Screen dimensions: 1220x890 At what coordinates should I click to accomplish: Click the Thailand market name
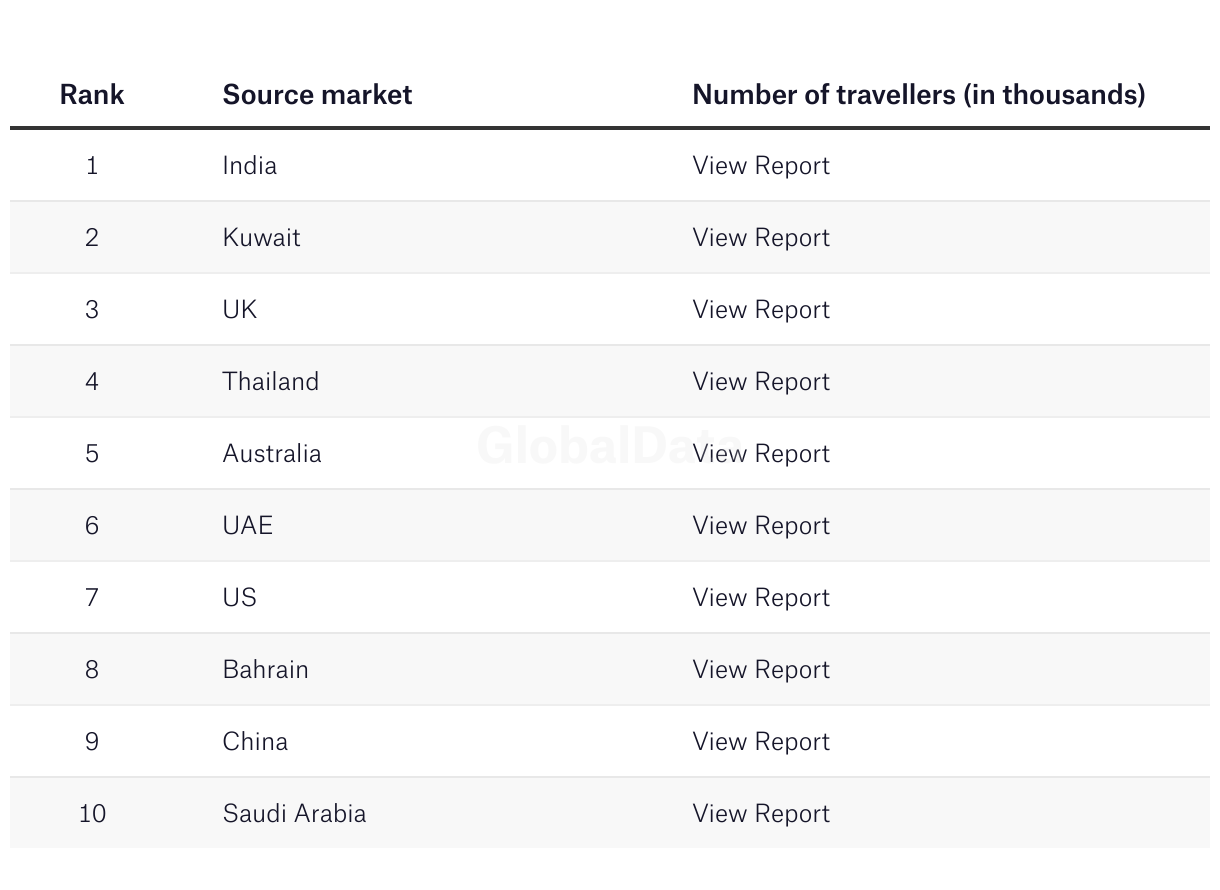tap(270, 382)
